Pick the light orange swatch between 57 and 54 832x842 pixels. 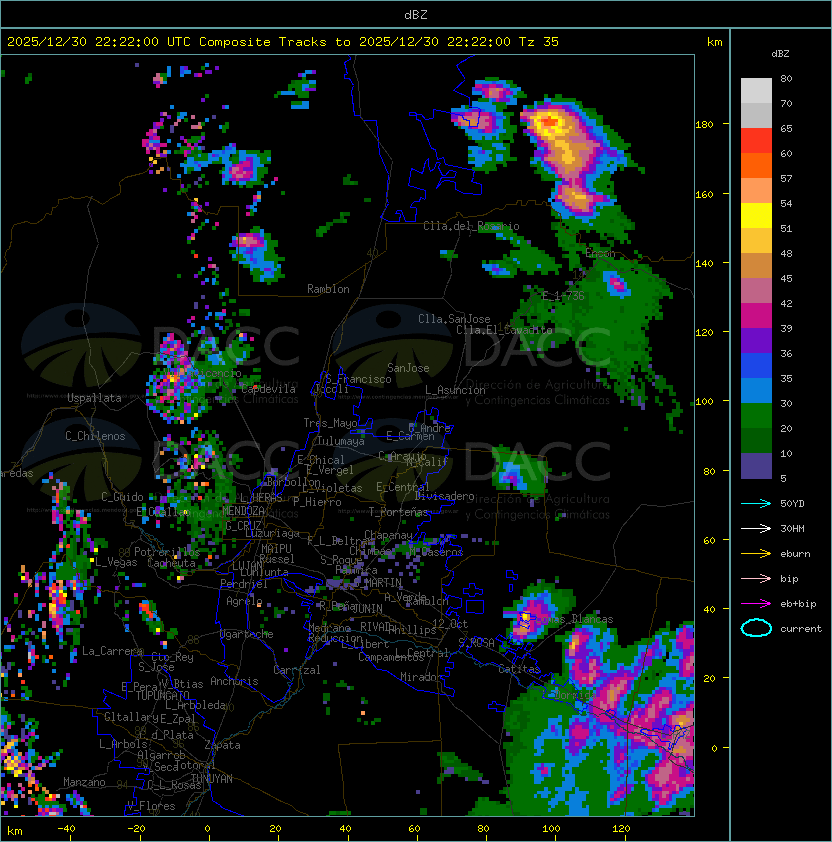pos(756,191)
